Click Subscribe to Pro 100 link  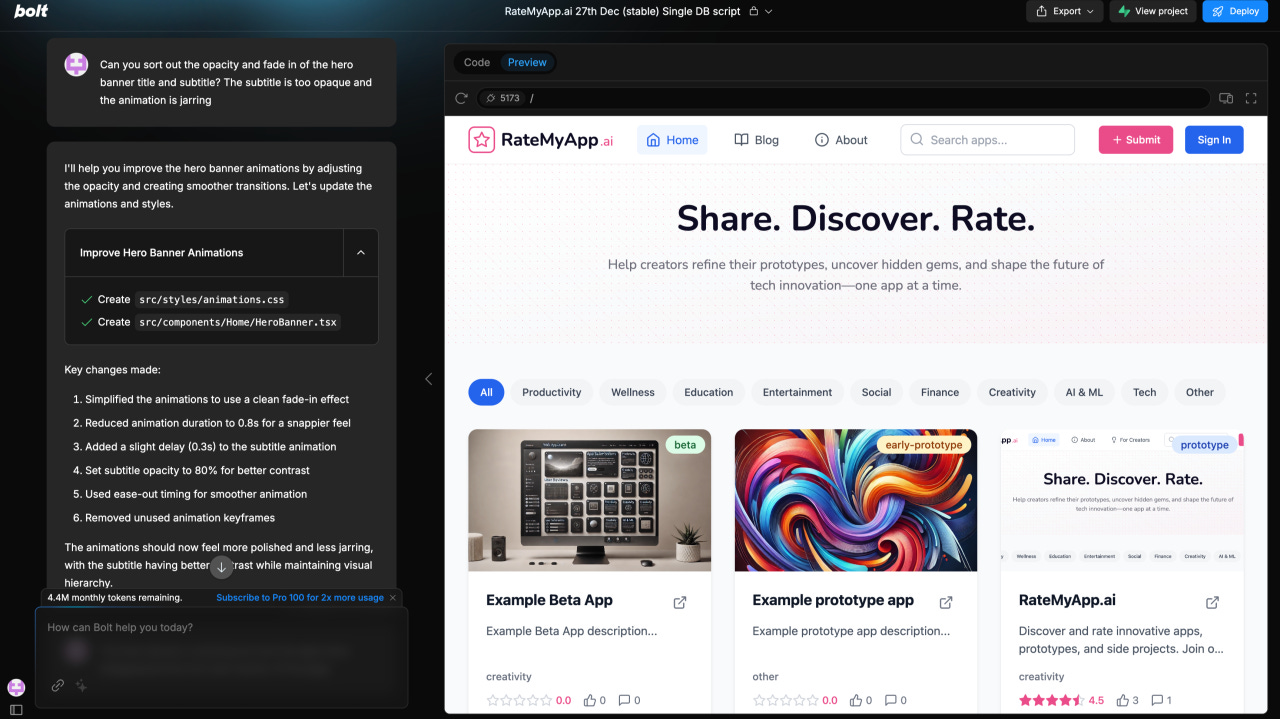pyautogui.click(x=299, y=598)
